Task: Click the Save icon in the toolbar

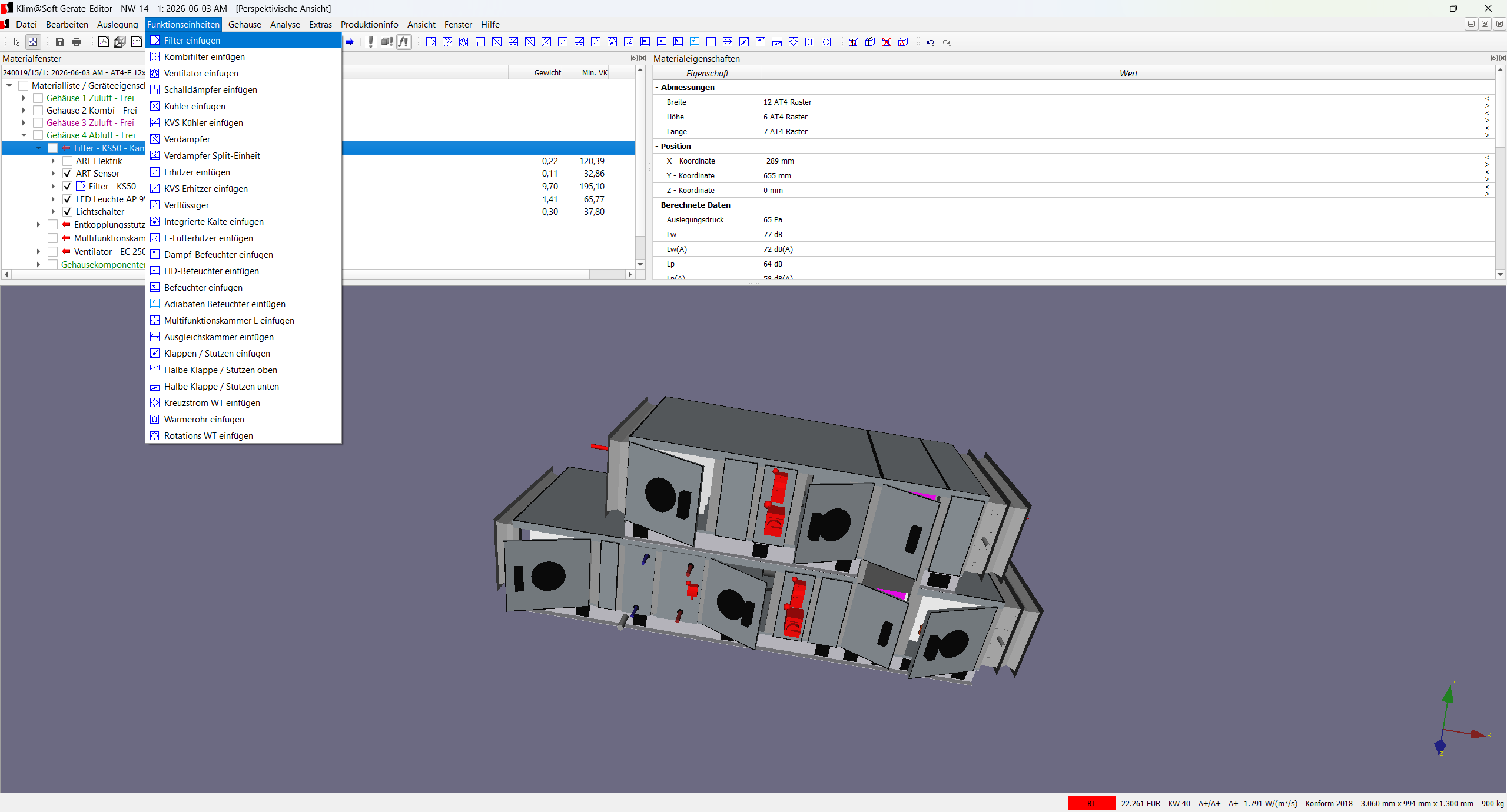Action: [59, 42]
